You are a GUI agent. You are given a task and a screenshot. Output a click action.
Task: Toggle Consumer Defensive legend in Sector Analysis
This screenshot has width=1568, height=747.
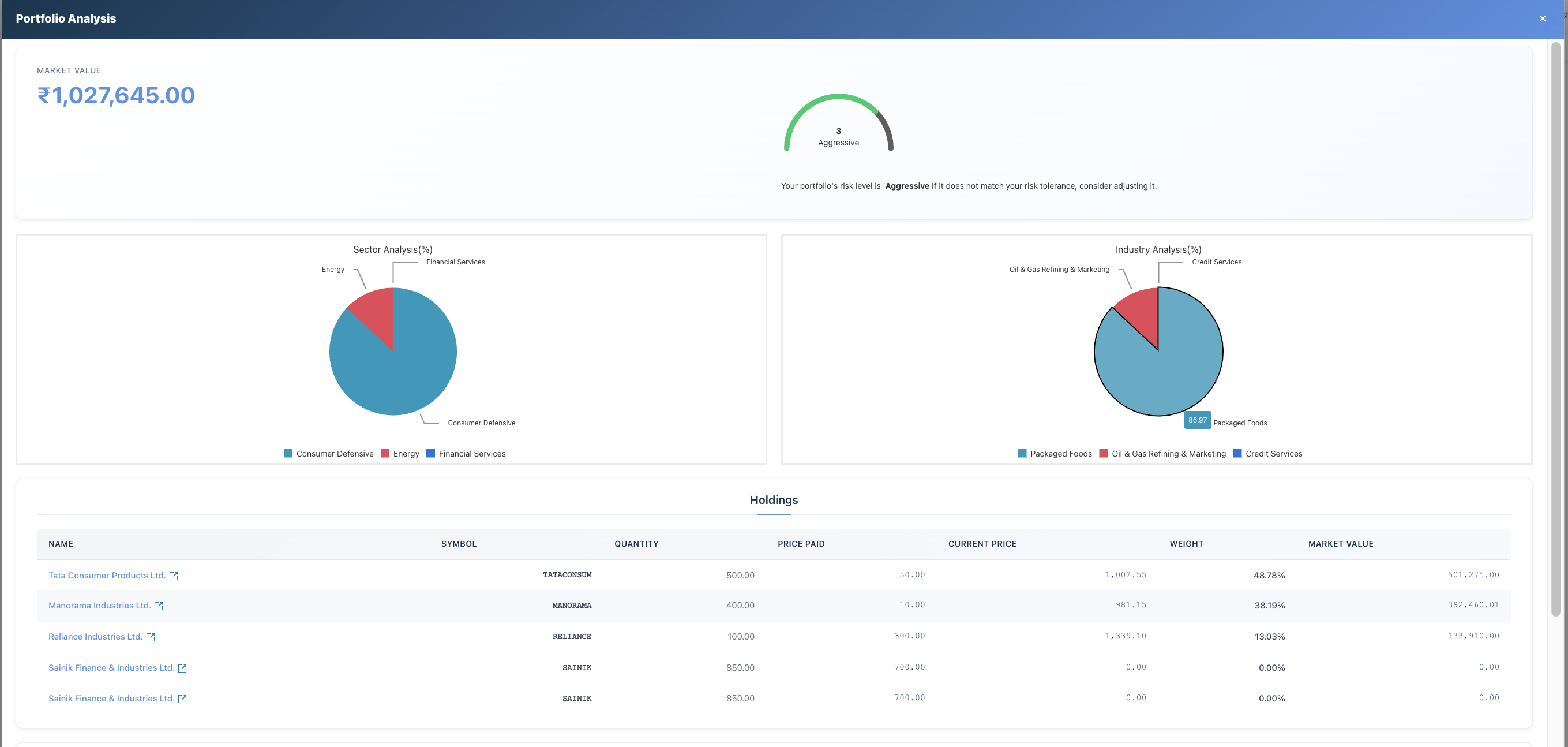pyautogui.click(x=329, y=453)
